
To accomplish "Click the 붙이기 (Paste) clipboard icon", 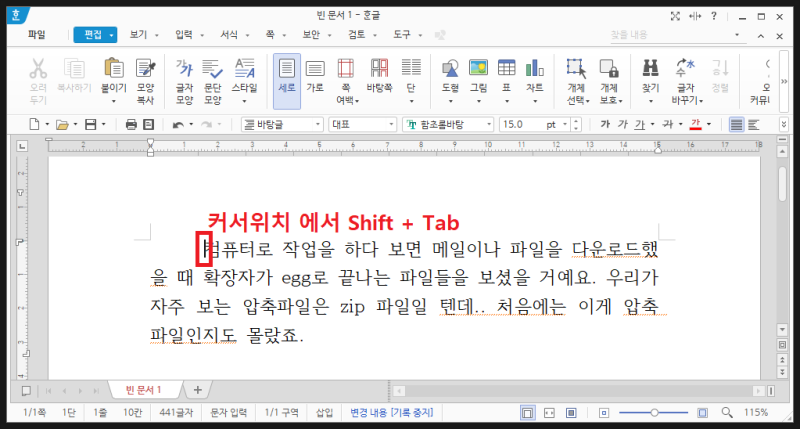I will pos(113,68).
